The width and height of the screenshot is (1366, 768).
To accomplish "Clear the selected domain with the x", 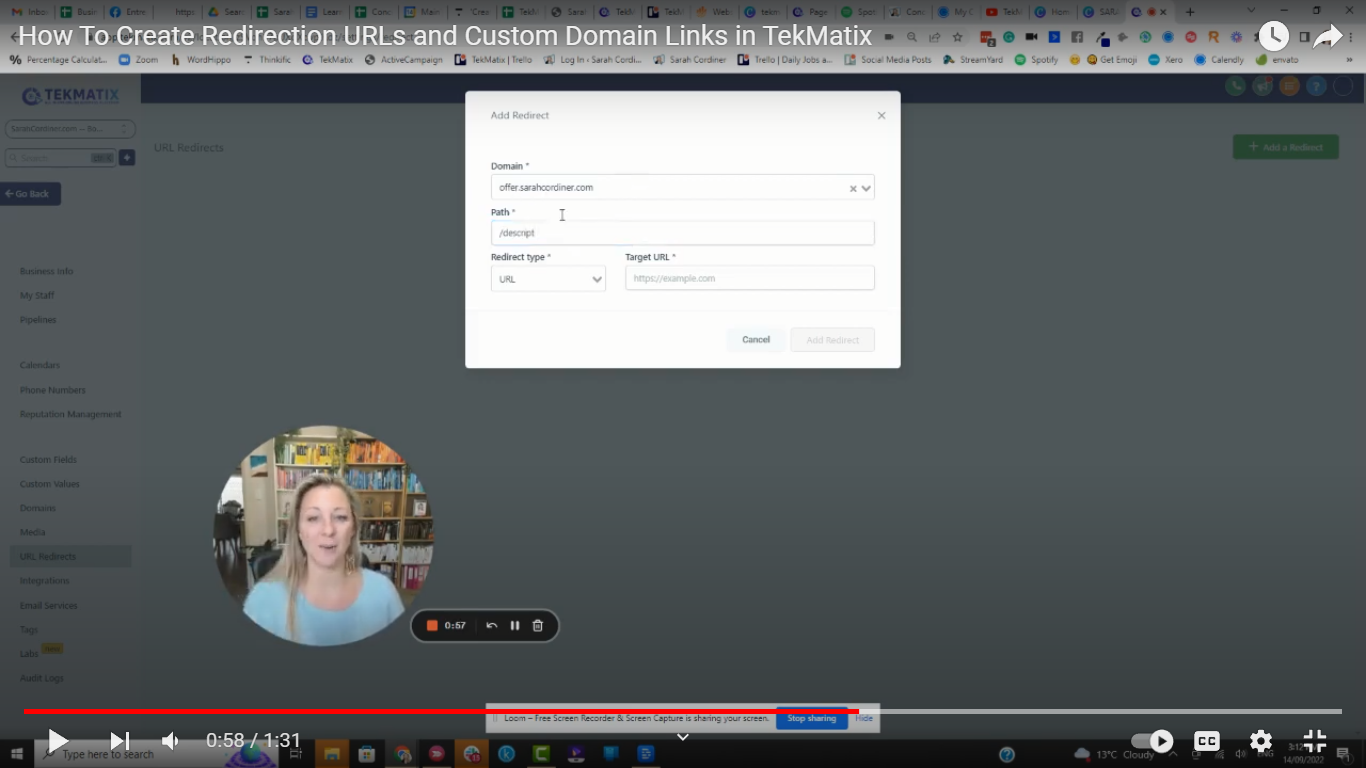I will (853, 188).
